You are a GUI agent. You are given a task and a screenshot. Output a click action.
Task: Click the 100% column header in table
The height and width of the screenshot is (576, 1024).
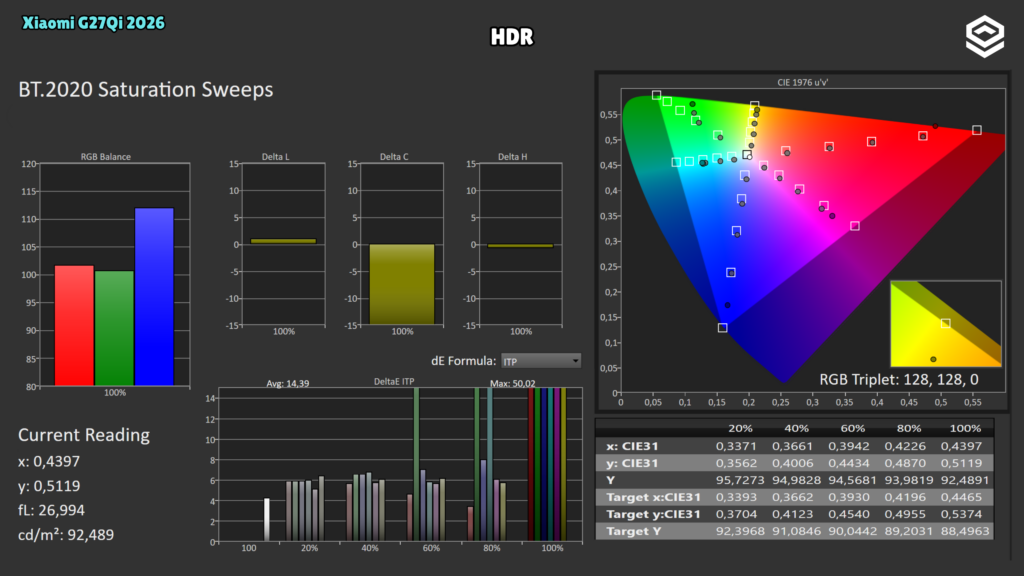pos(965,428)
